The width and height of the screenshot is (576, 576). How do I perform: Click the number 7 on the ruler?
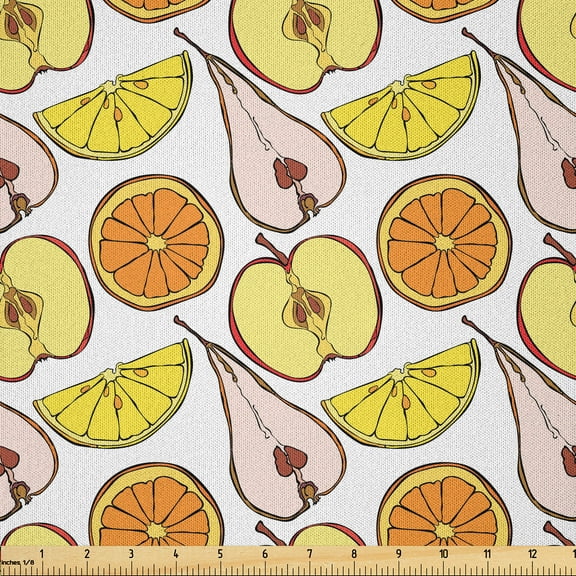[310, 554]
